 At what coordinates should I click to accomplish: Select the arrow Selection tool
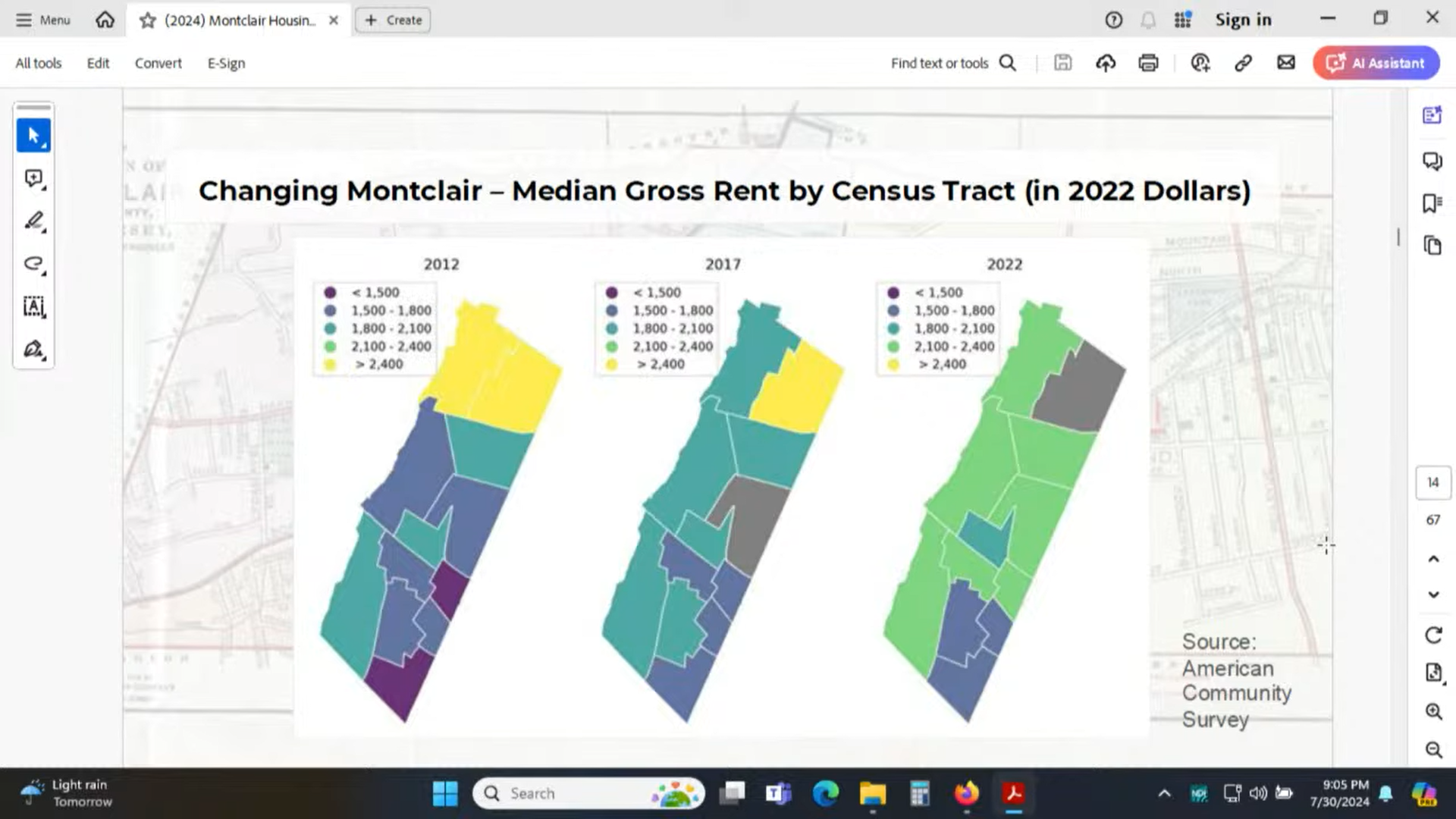click(x=33, y=136)
